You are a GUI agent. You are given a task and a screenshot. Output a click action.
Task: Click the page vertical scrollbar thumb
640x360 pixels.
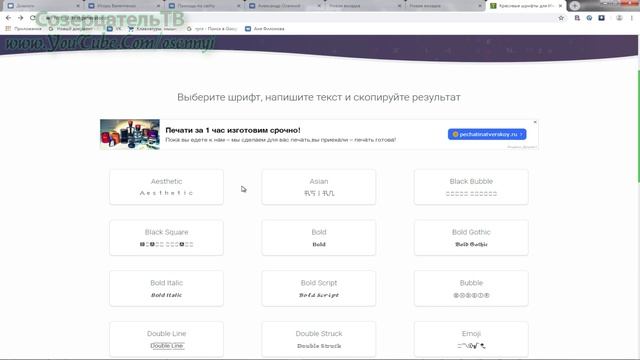point(638,127)
